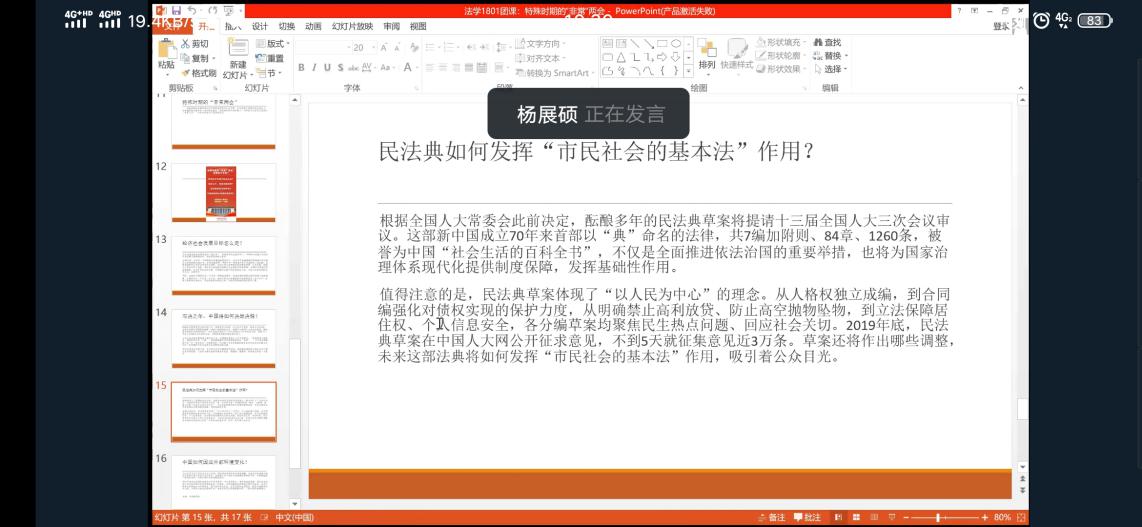Viewport: 1142px width, 527px height.
Task: Click the Underline U icon
Action: (x=327, y=68)
